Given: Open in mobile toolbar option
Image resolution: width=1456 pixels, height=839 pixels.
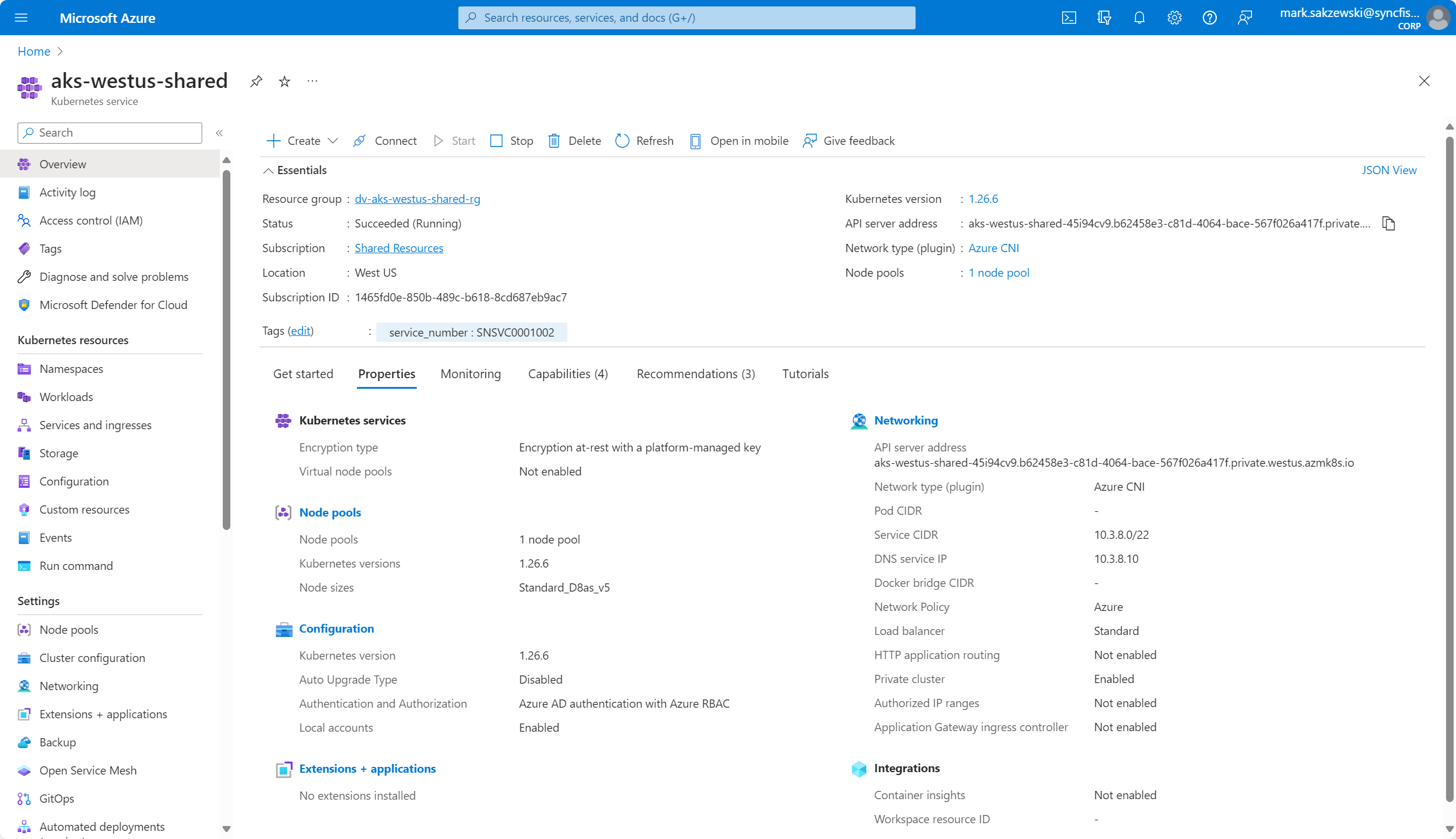Looking at the screenshot, I should (x=739, y=141).
